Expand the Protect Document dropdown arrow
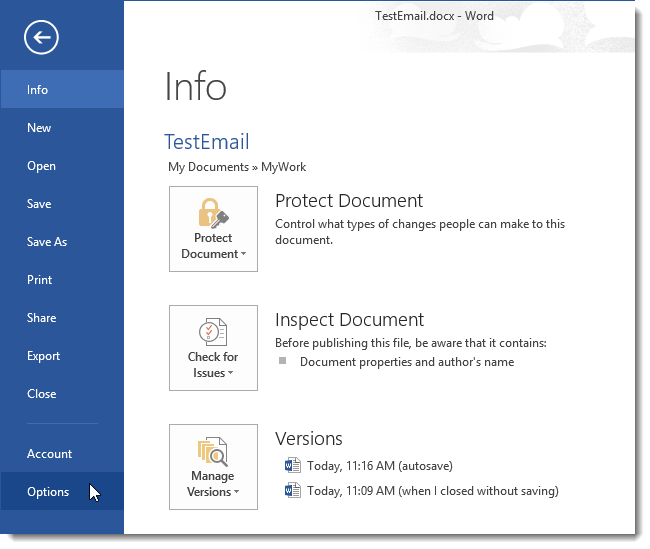 243,255
